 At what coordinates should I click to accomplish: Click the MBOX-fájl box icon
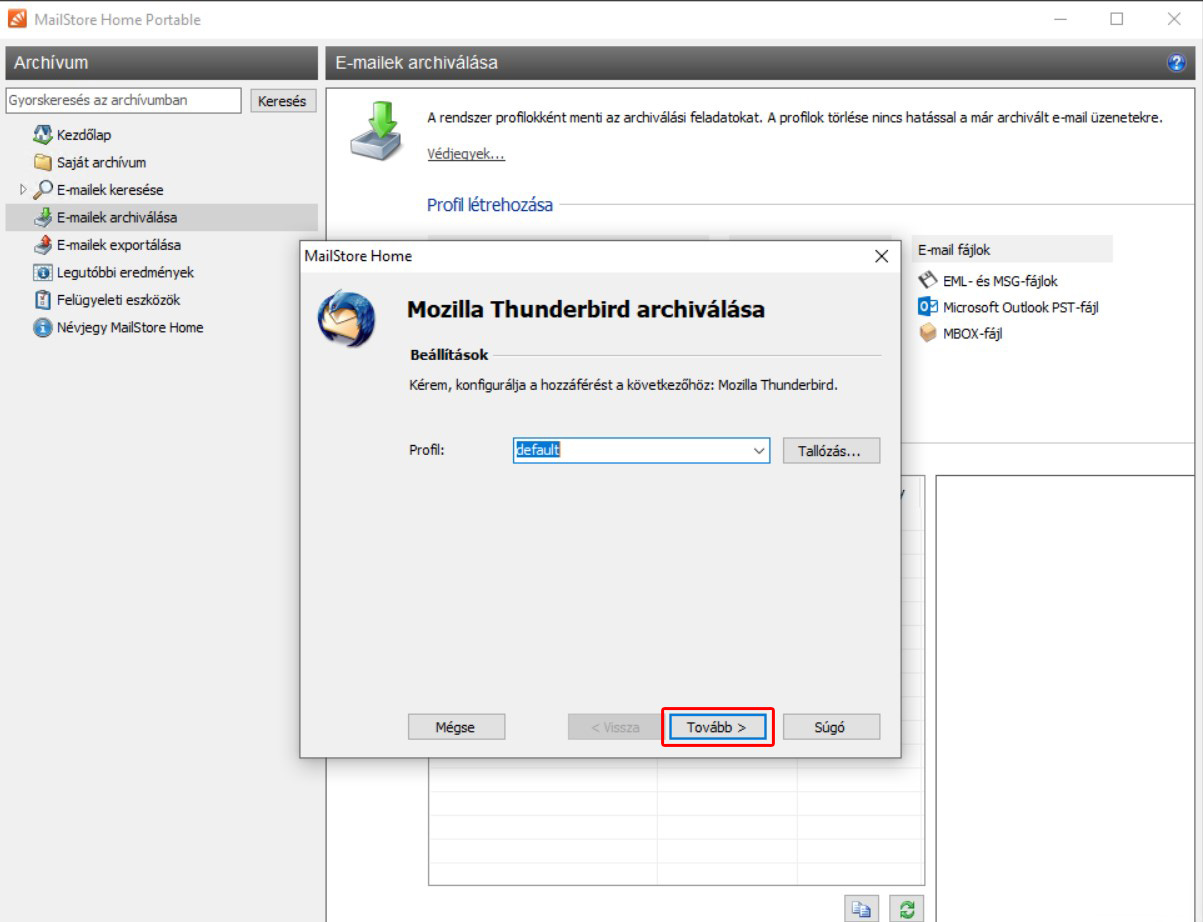point(927,333)
